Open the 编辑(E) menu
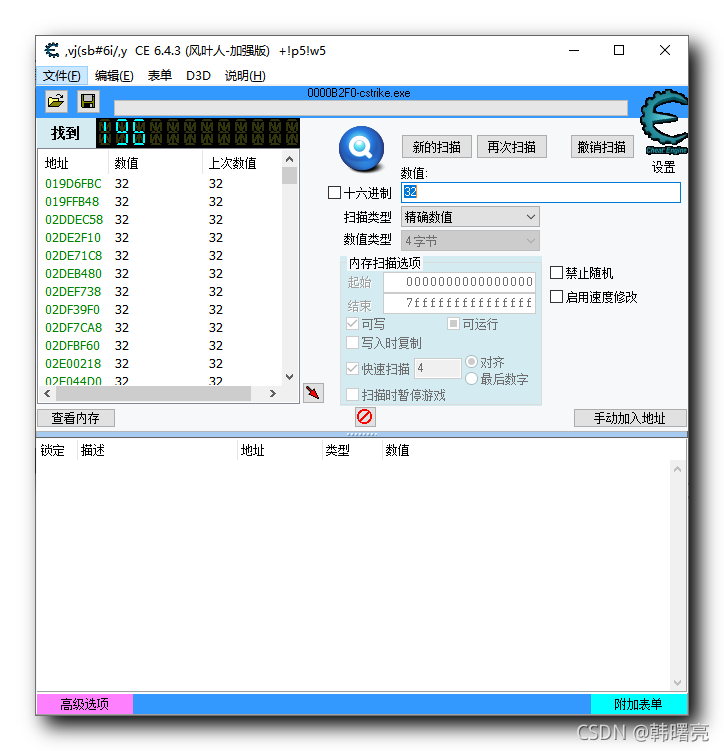The width and height of the screenshot is (724, 751). click(x=114, y=76)
